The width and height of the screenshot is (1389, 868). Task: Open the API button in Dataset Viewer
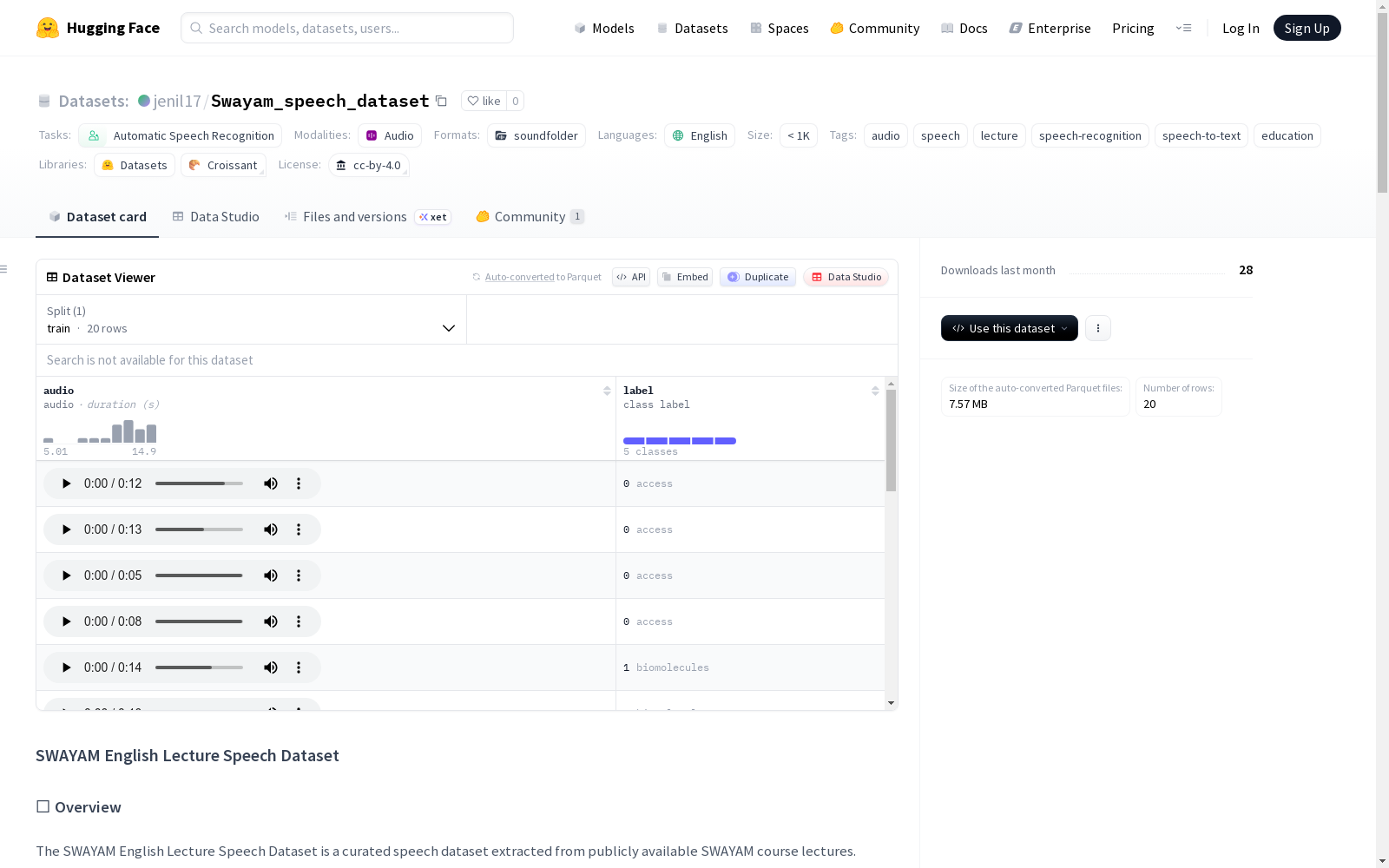(x=631, y=277)
